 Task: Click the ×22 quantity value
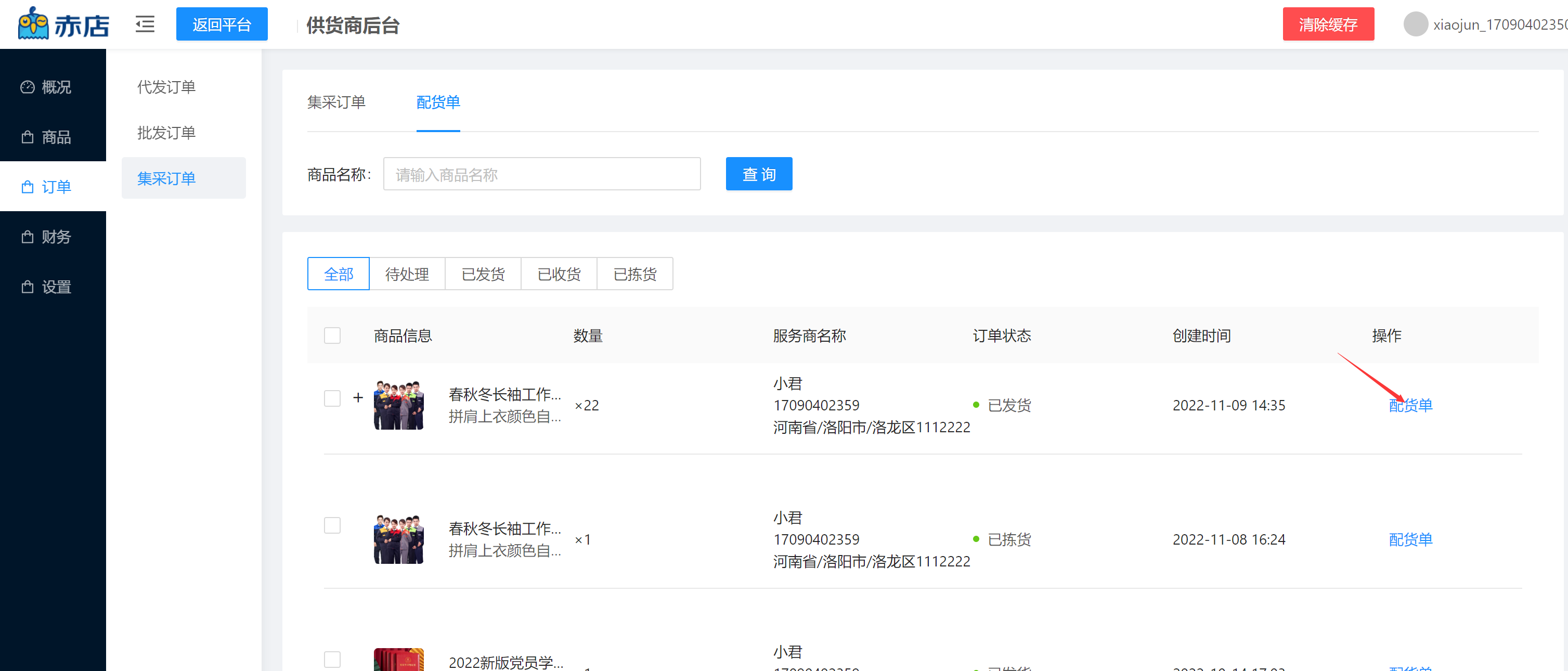pos(587,406)
